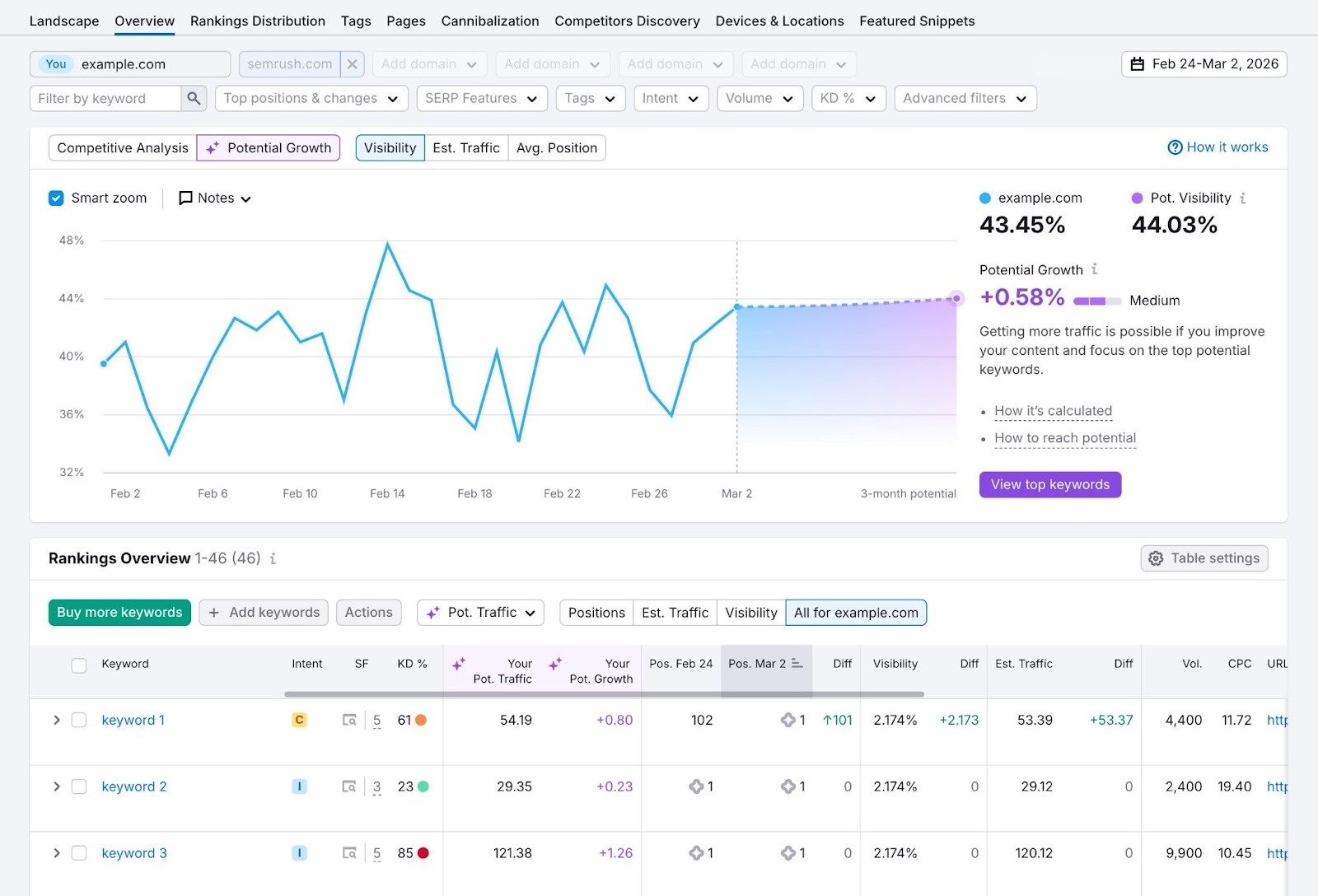This screenshot has width=1318, height=896.
Task: Click the info icon next to Pot. Visibility
Action: pyautogui.click(x=1244, y=198)
